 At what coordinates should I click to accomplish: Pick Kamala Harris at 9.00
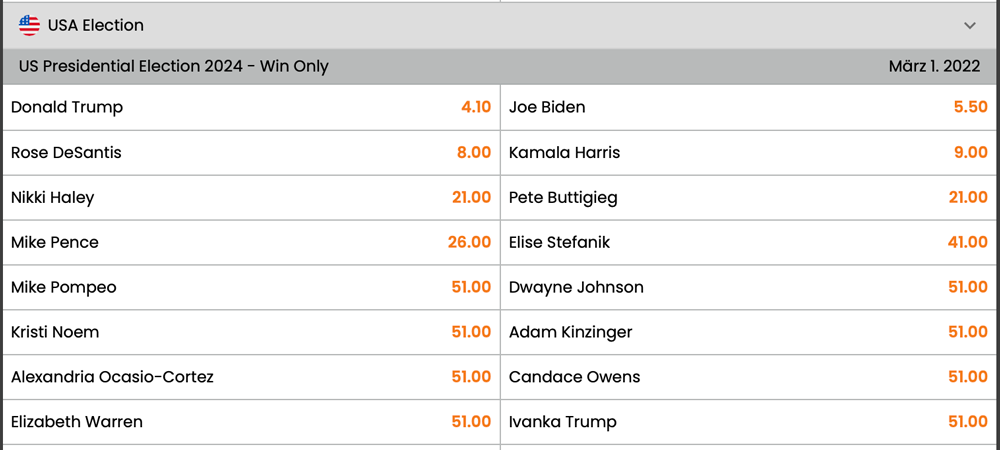[x=750, y=153]
